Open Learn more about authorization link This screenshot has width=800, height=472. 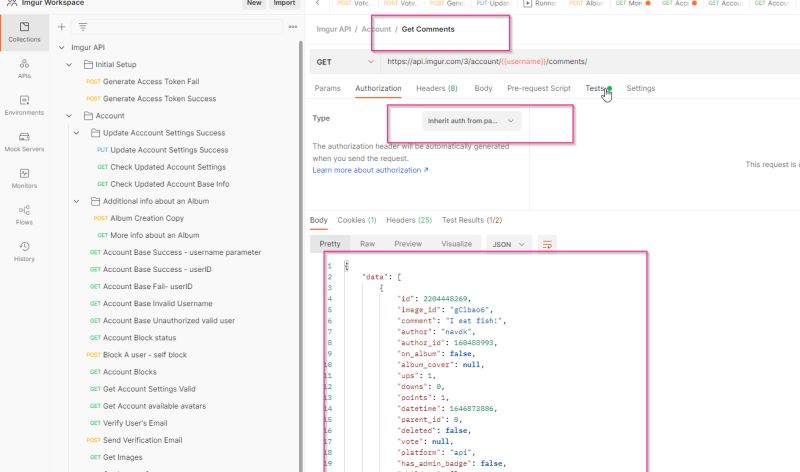pyautogui.click(x=370, y=170)
